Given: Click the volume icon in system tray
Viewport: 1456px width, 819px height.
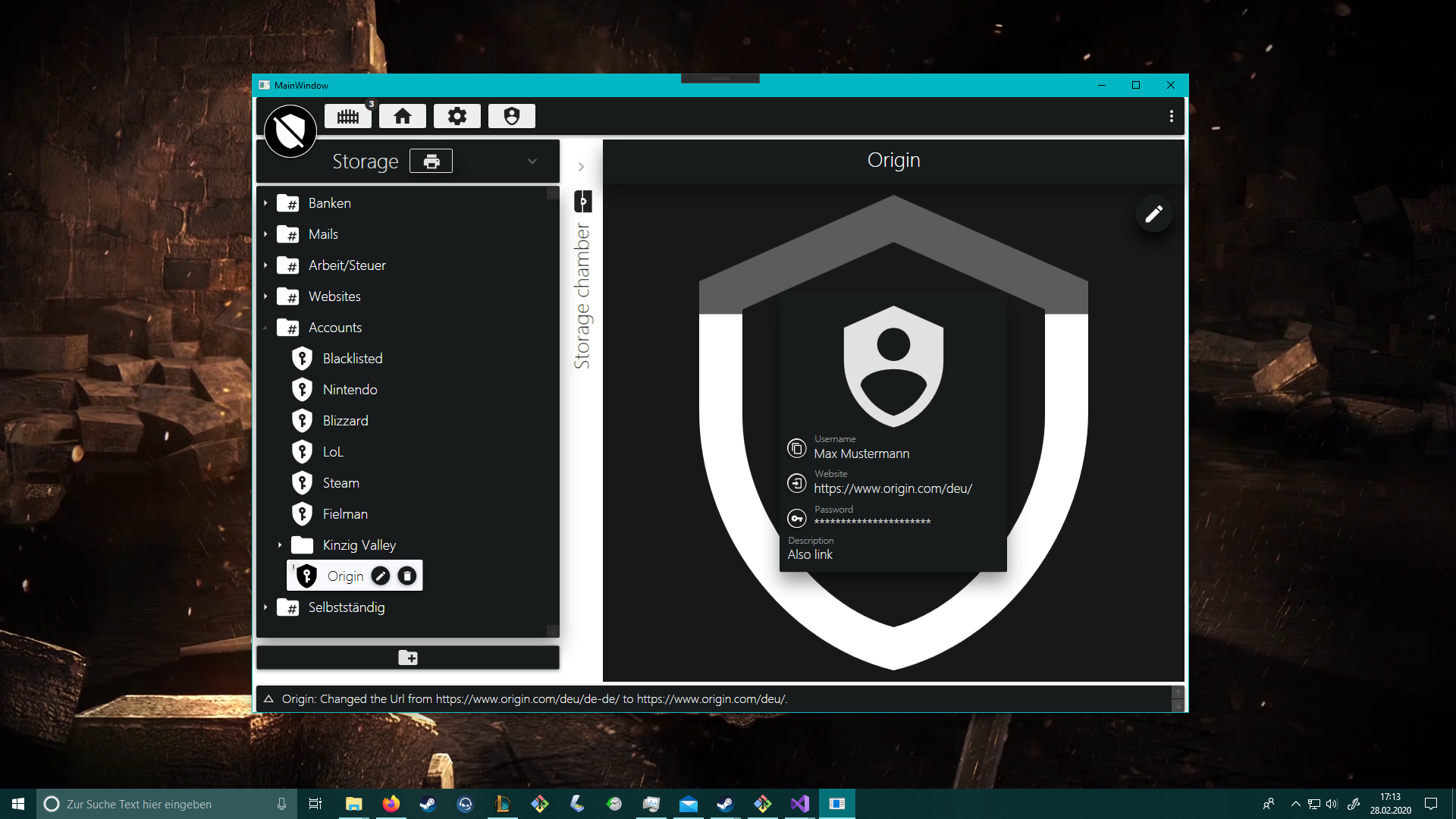Looking at the screenshot, I should pos(1332,804).
